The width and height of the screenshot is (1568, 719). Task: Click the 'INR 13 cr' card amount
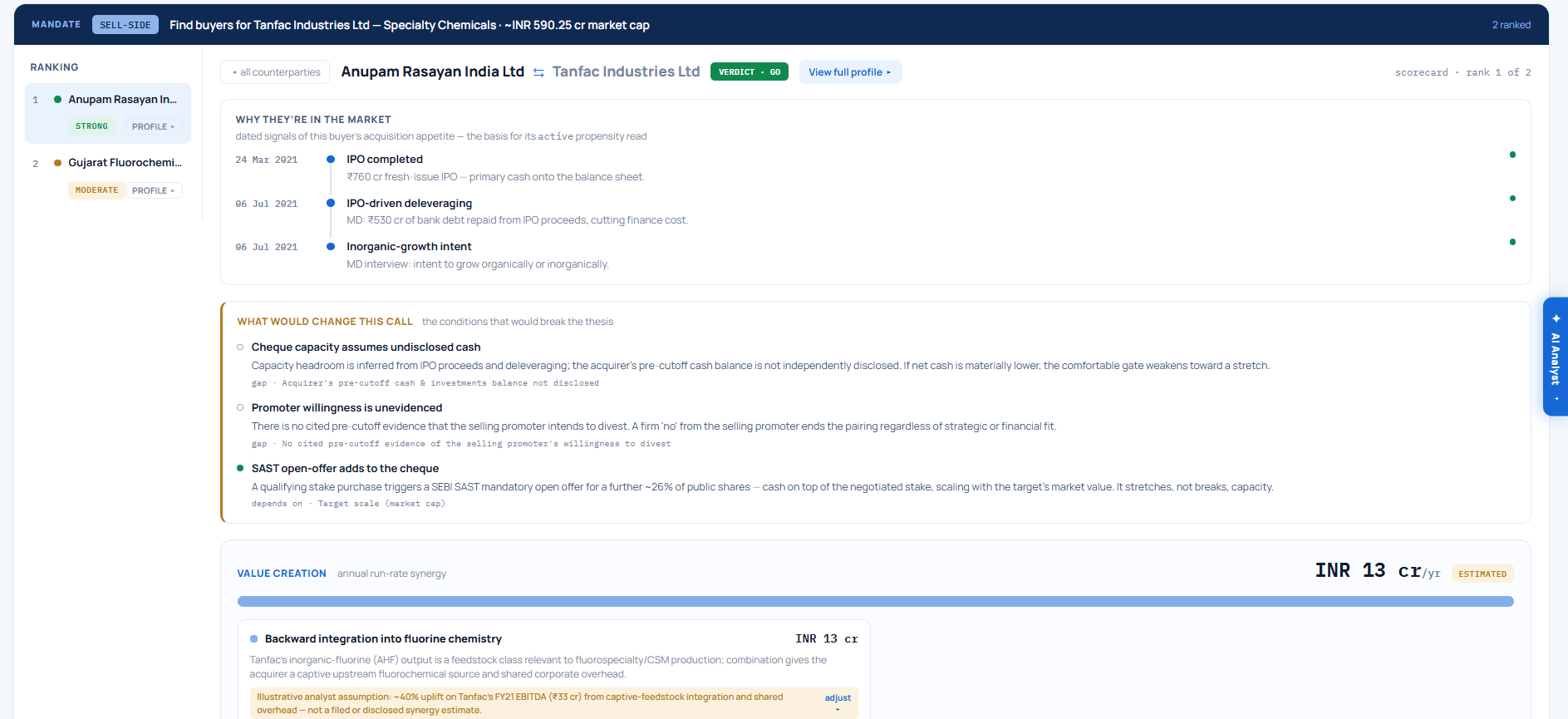(x=826, y=639)
